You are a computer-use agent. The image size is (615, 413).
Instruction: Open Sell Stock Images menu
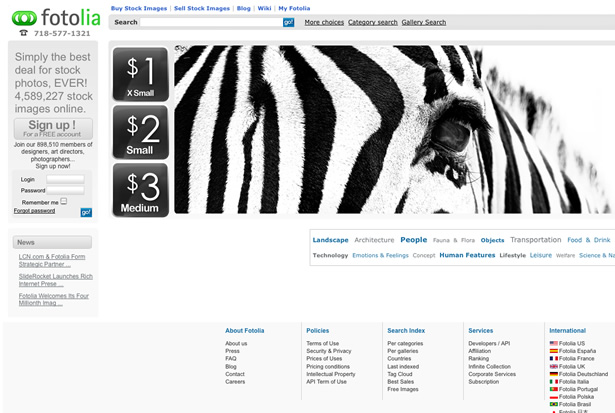pos(202,8)
